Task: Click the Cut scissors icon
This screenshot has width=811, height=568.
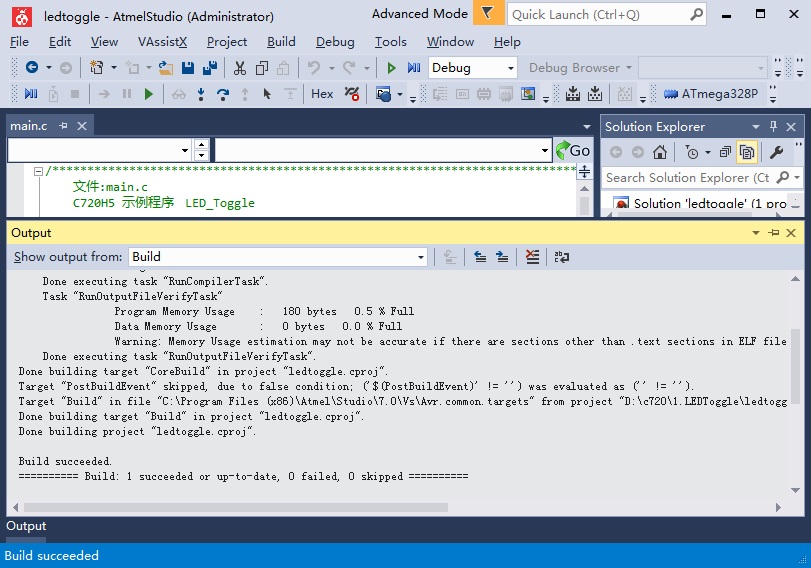Action: (239, 67)
